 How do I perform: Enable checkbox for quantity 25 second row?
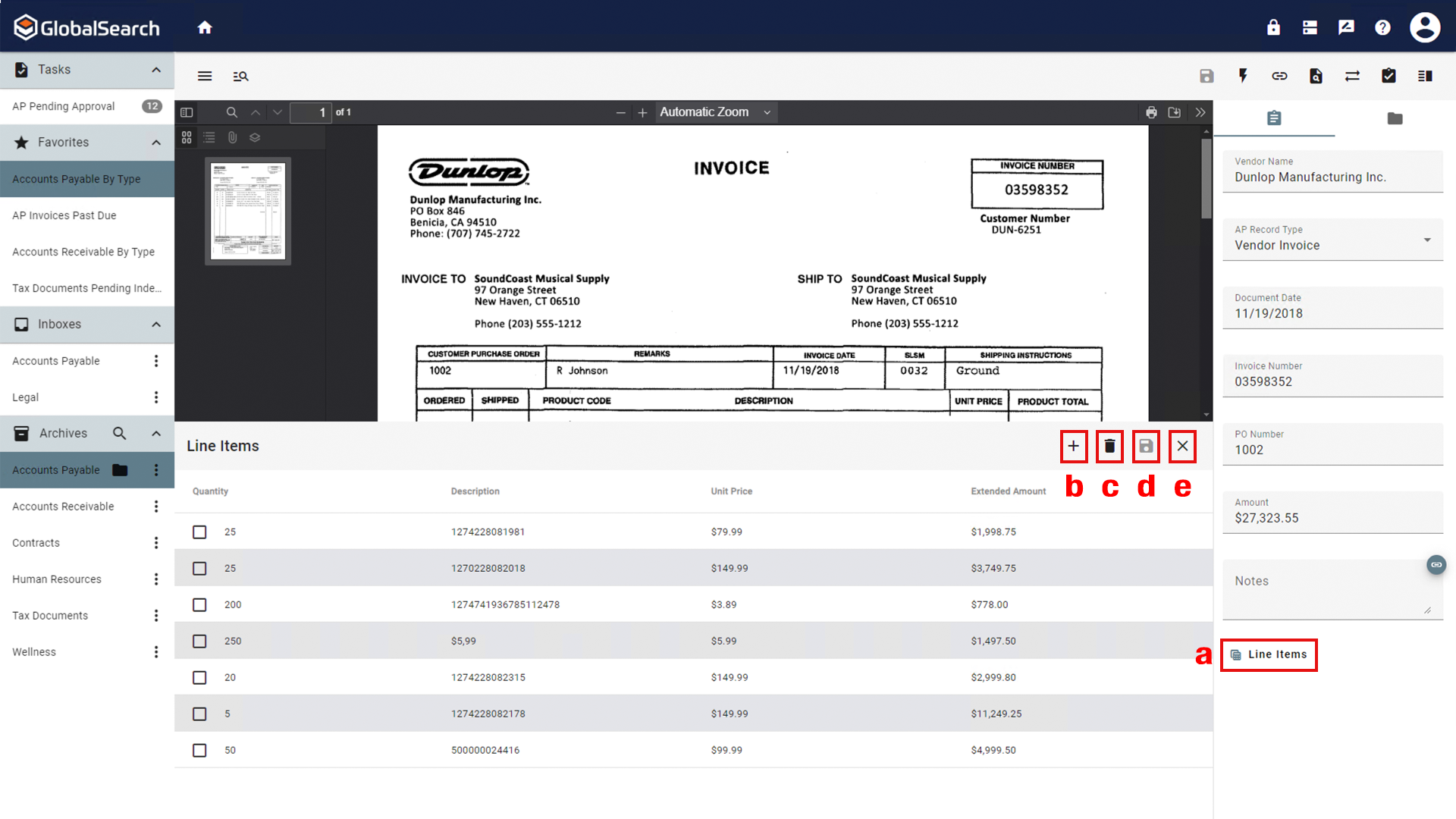[200, 568]
